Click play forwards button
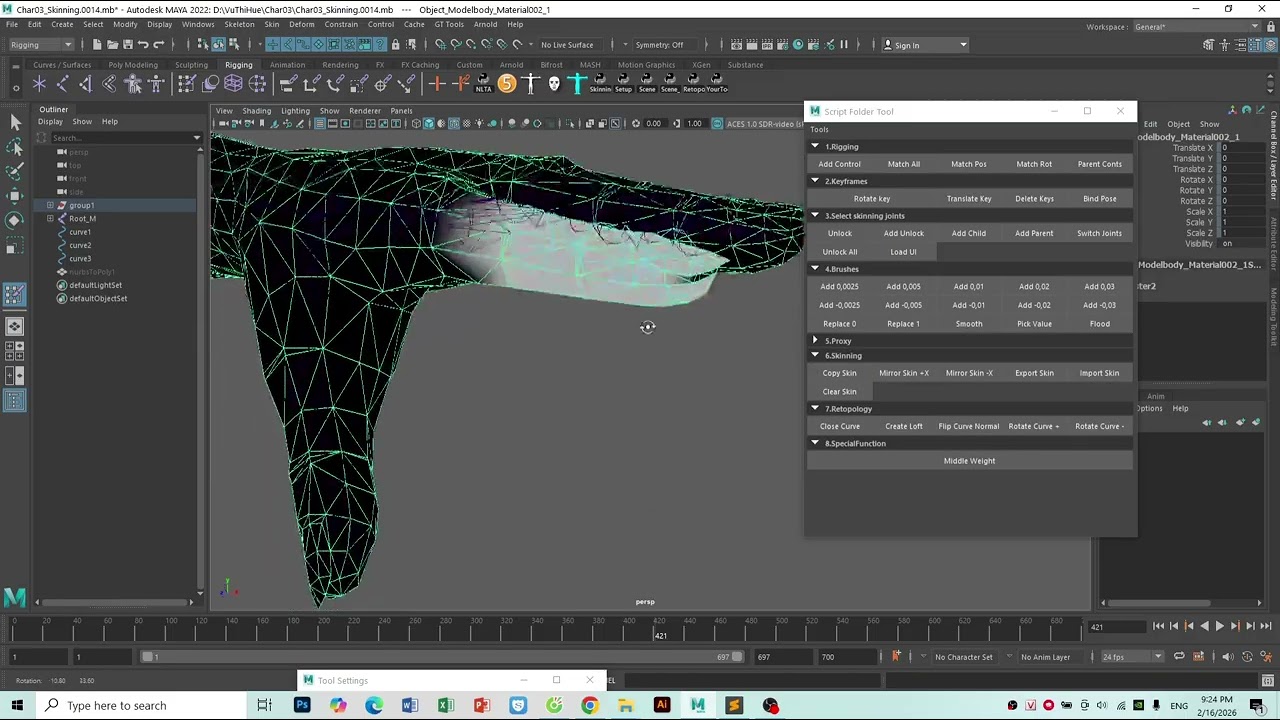Screen dimensions: 1280x720 coord(1220,626)
